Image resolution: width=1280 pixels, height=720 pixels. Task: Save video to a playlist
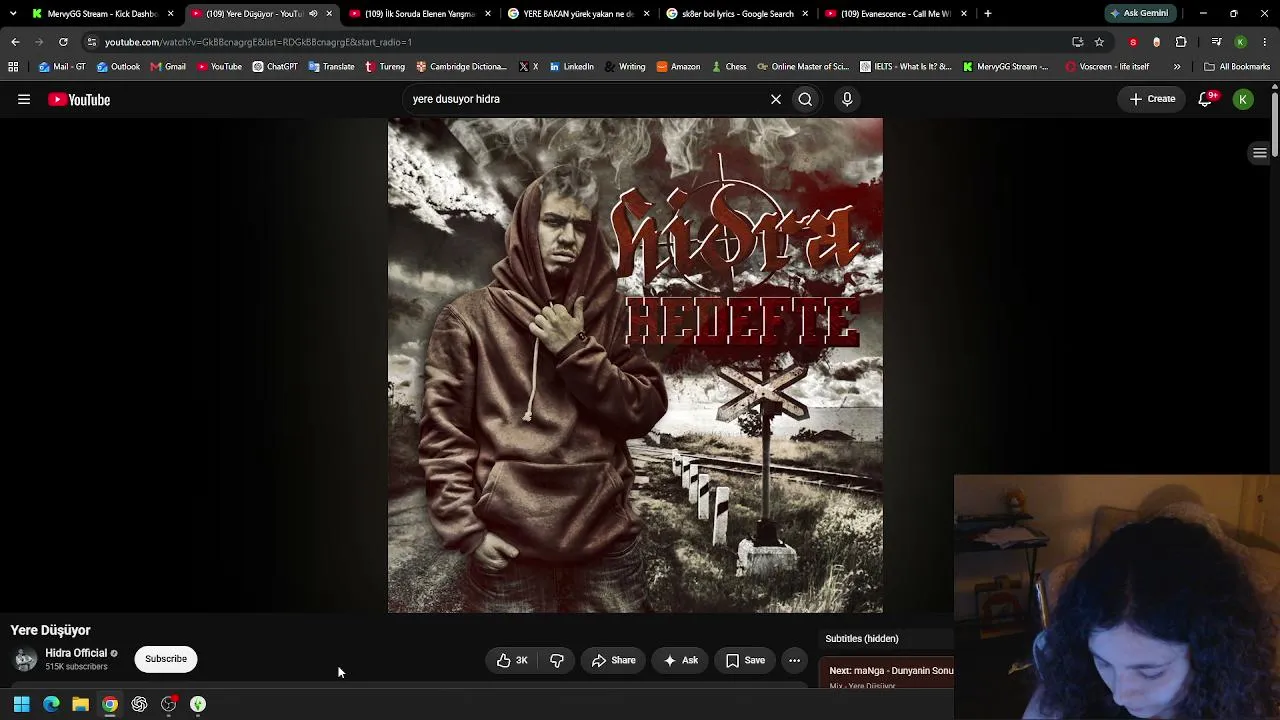745,660
